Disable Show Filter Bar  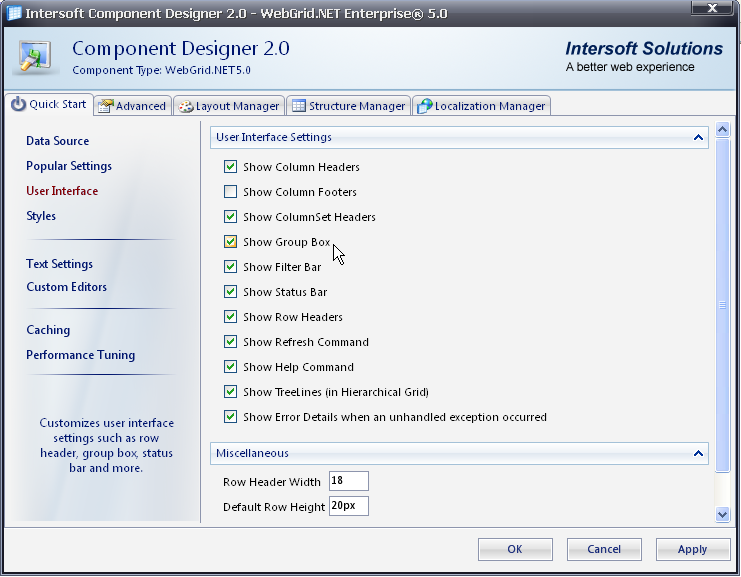pyautogui.click(x=230, y=267)
